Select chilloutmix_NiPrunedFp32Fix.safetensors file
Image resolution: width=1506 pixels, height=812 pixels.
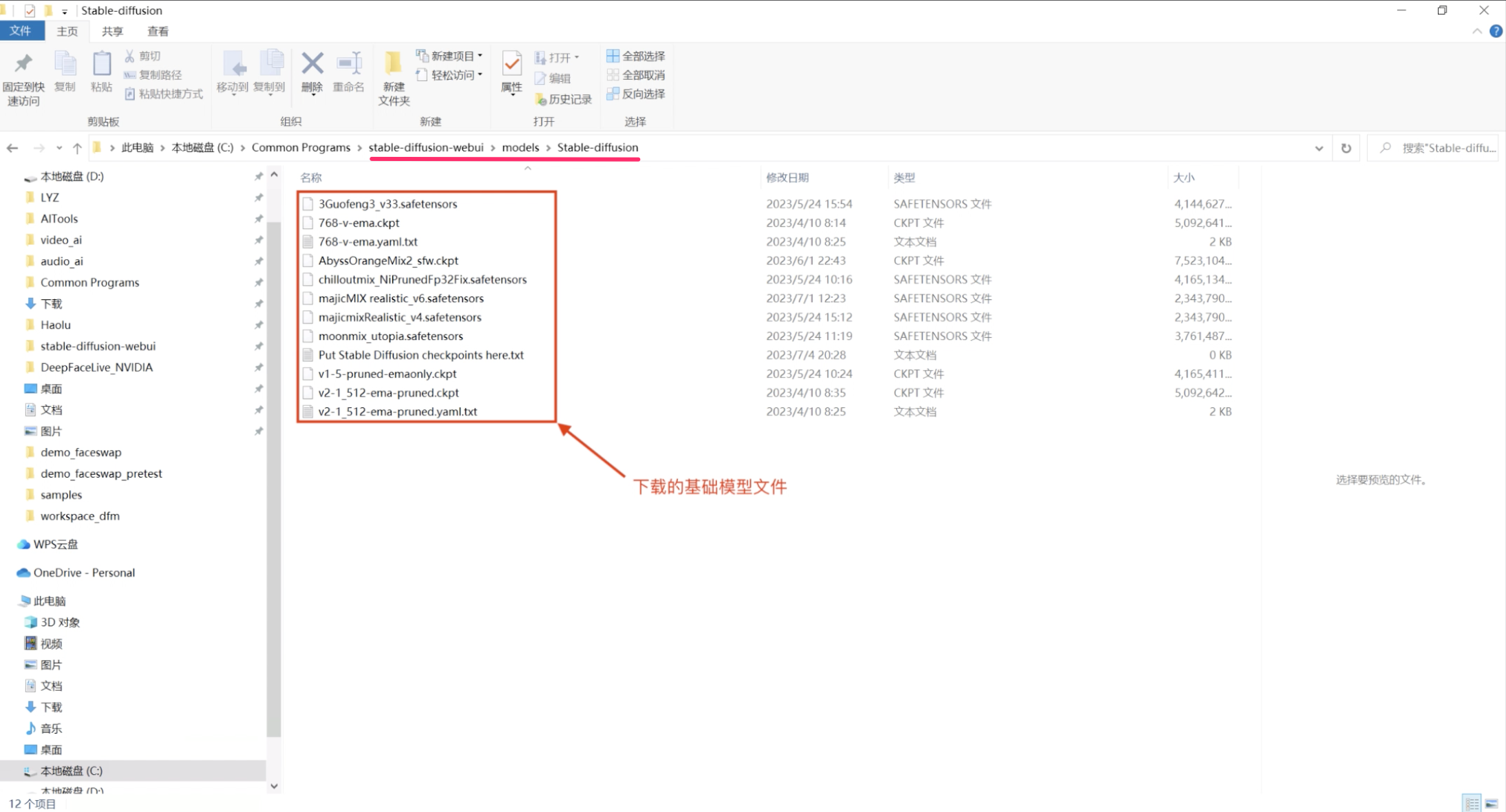pyautogui.click(x=422, y=279)
